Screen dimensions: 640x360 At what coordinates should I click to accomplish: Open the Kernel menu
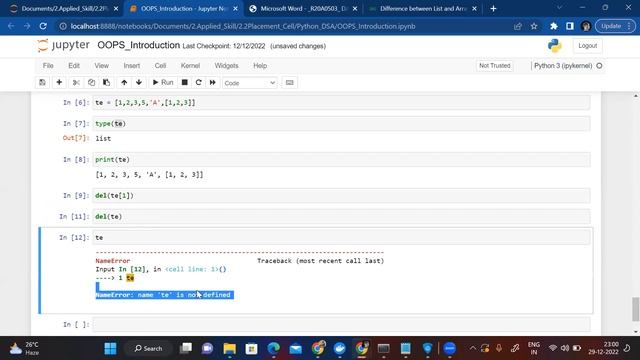click(190, 66)
